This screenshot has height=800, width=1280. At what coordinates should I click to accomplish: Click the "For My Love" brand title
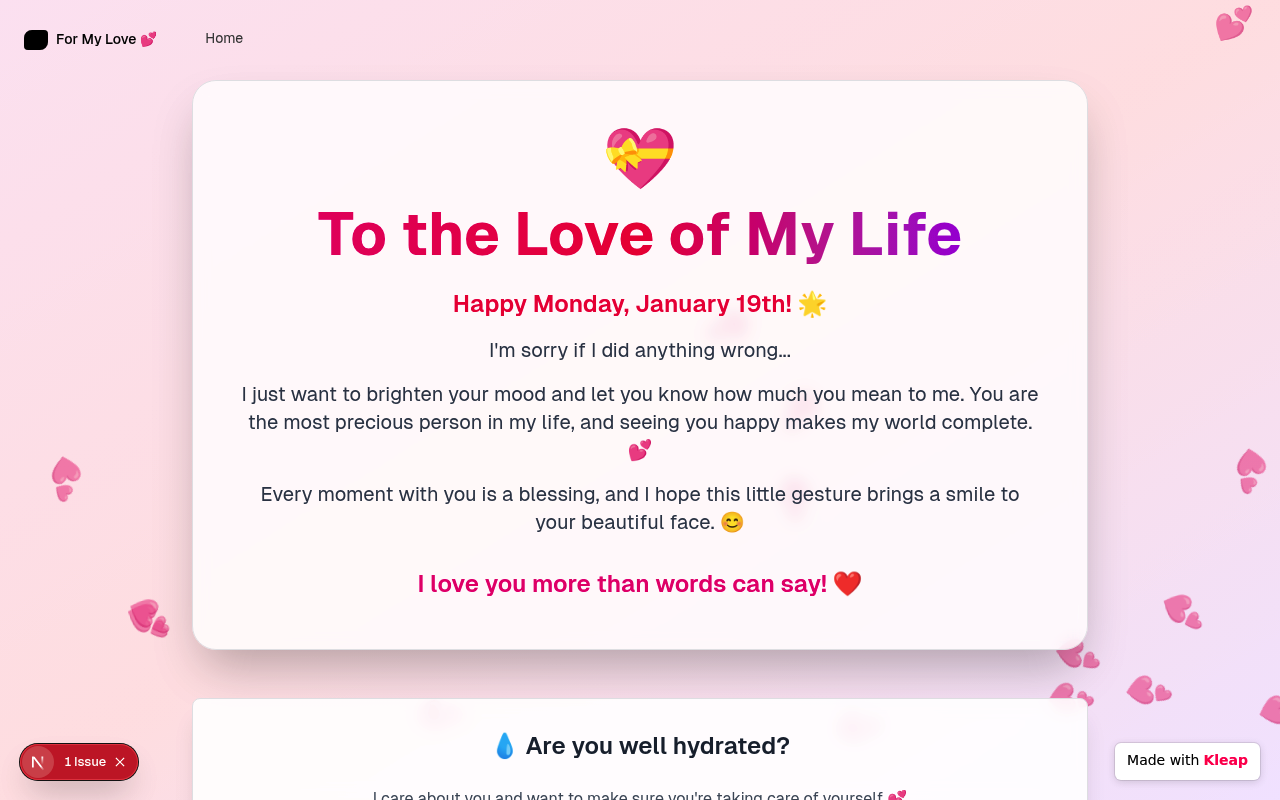pos(96,39)
